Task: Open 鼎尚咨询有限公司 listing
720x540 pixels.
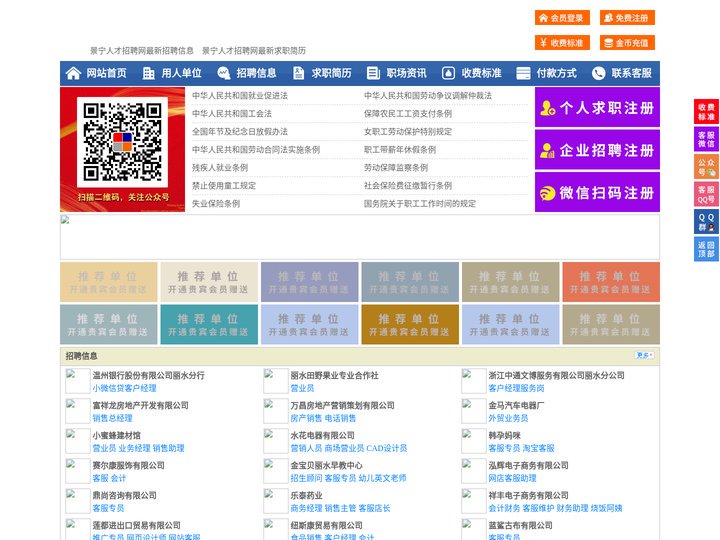Action: pyautogui.click(x=124, y=495)
